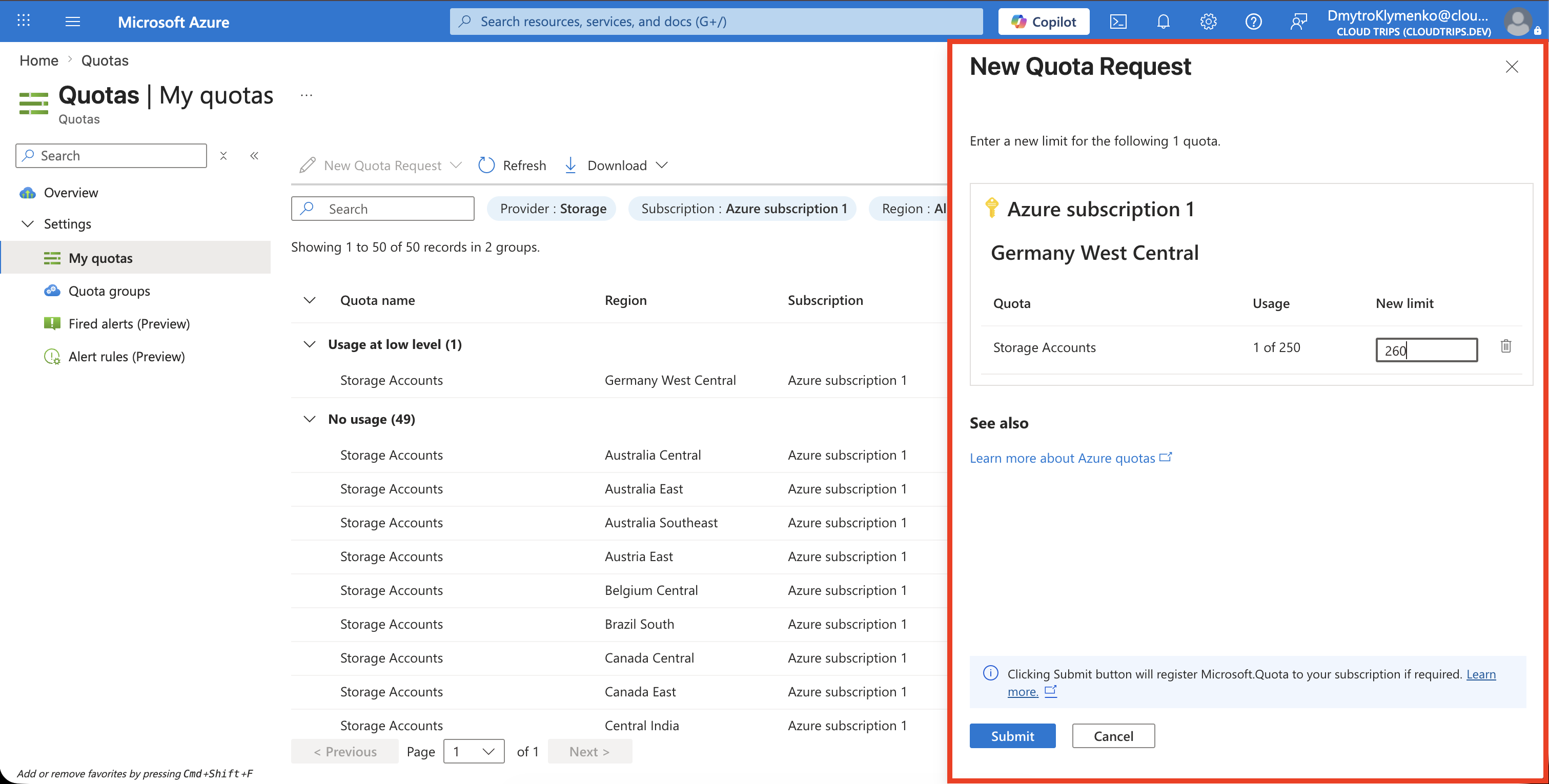This screenshot has height=784, width=1549.
Task: Collapse all groups via header chevron
Action: tap(310, 301)
